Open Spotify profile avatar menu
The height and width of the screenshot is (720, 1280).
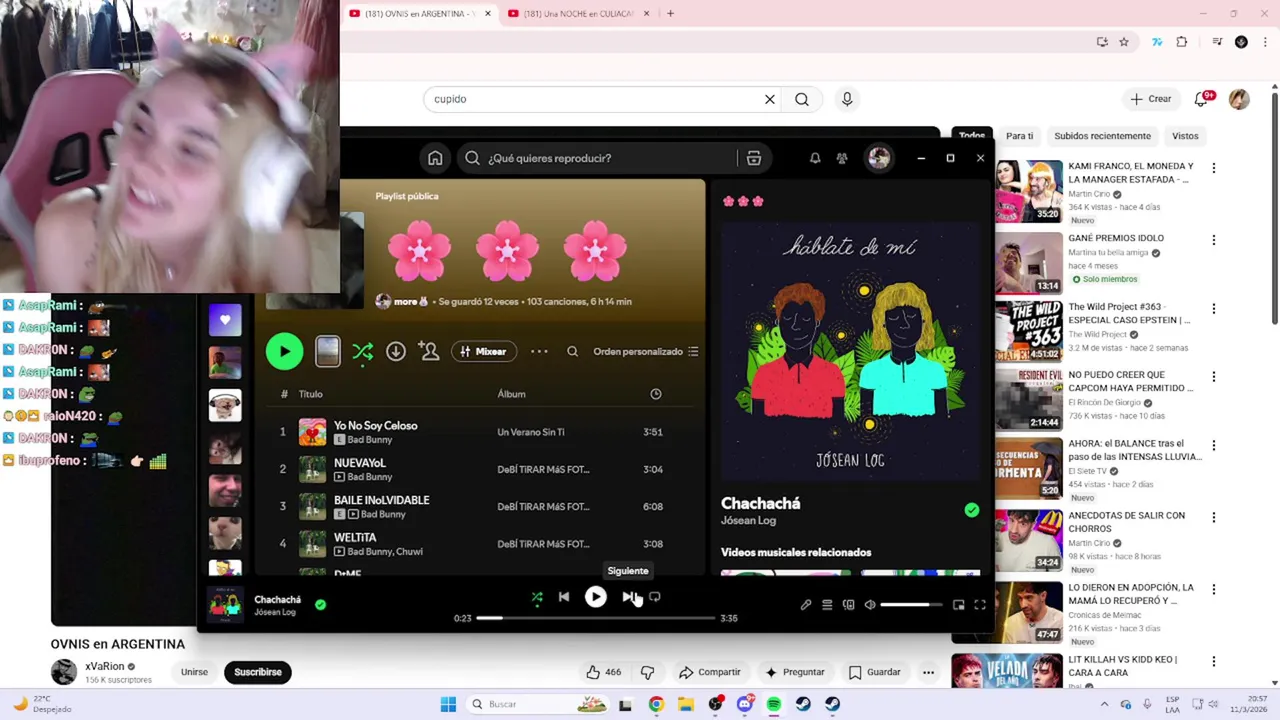[879, 158]
